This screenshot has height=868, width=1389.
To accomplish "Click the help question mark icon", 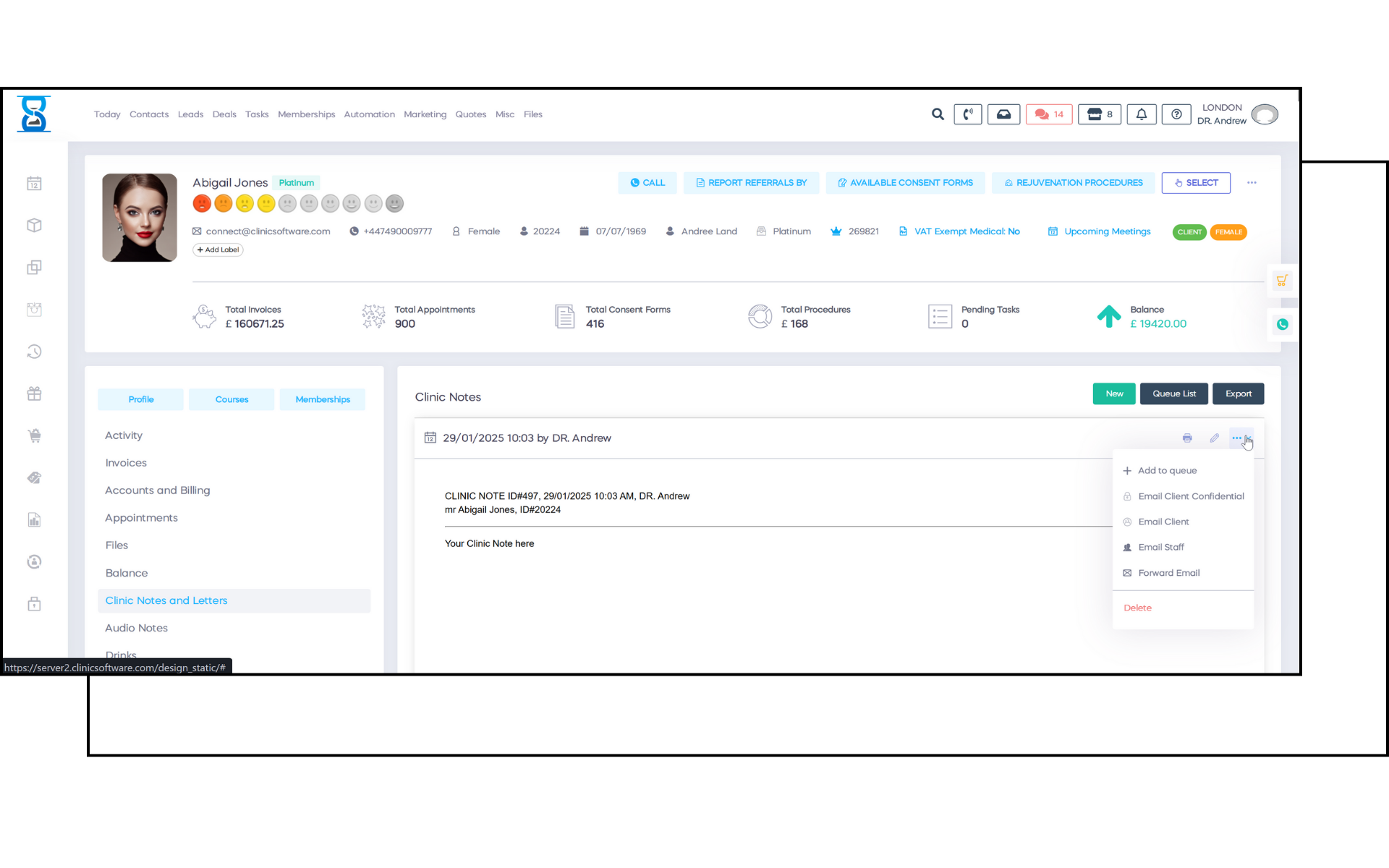I will [1176, 114].
